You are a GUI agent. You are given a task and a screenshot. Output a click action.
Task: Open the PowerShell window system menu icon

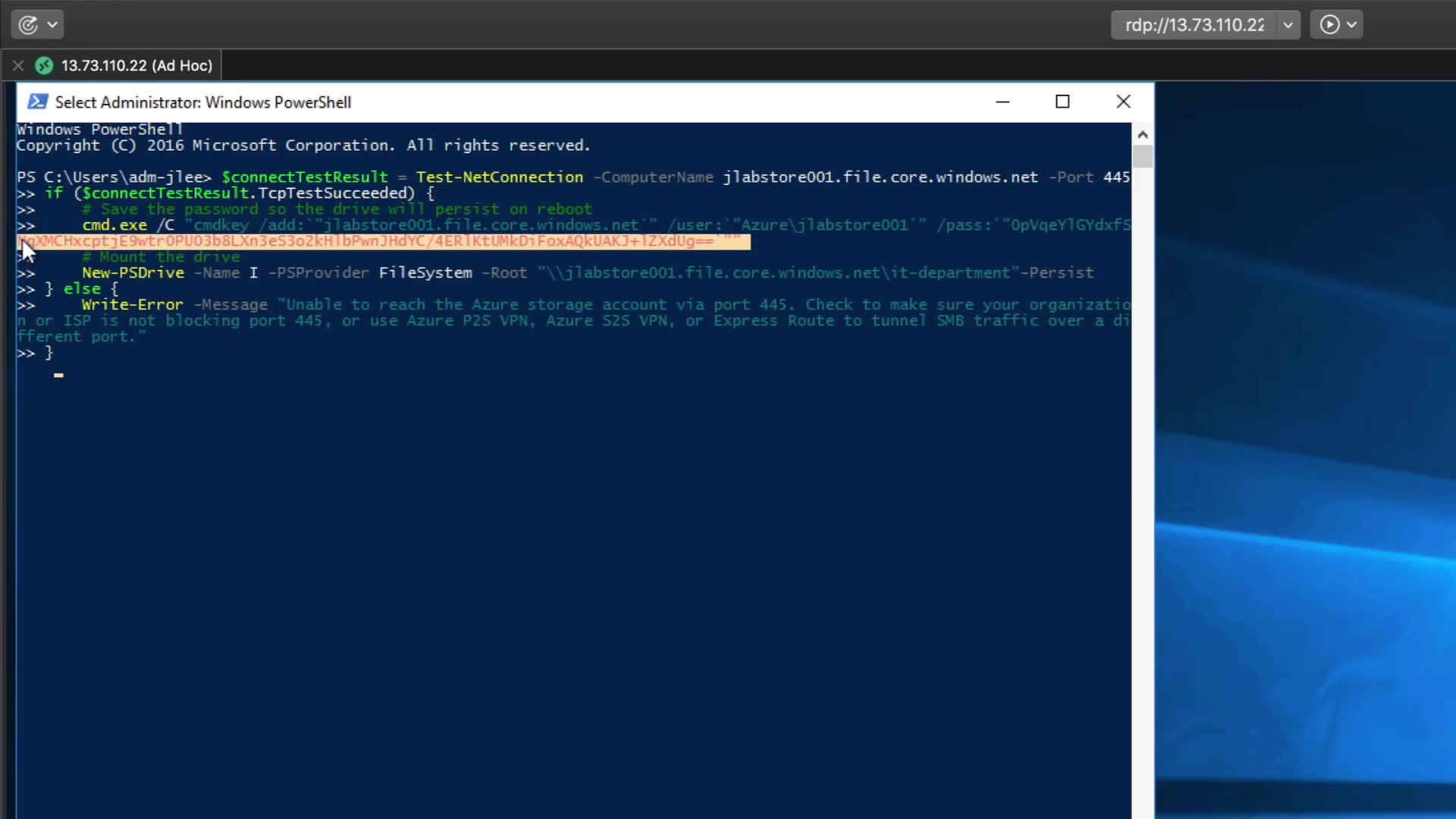point(37,102)
